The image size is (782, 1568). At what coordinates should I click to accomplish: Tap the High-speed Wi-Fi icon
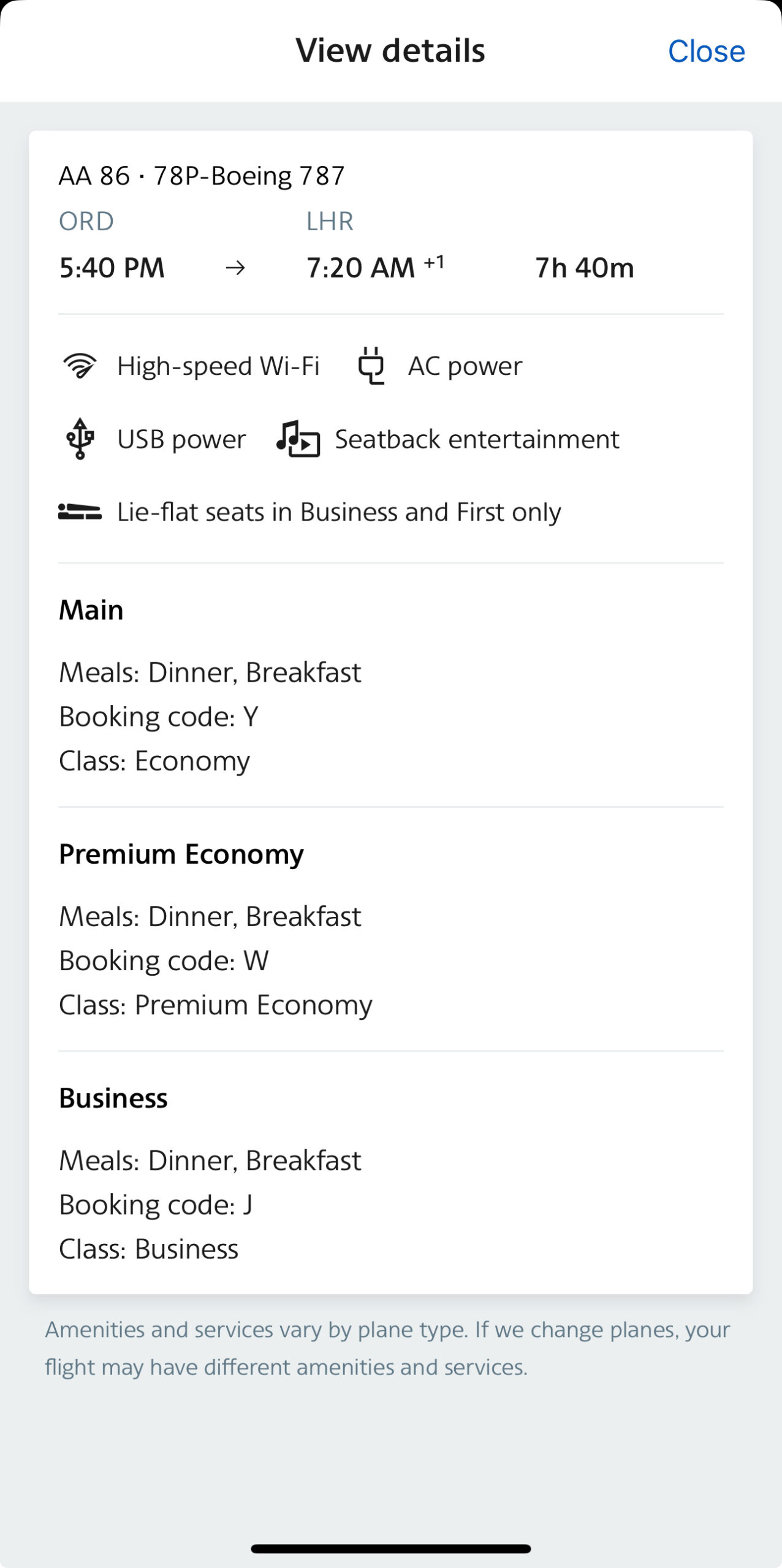pyautogui.click(x=80, y=366)
